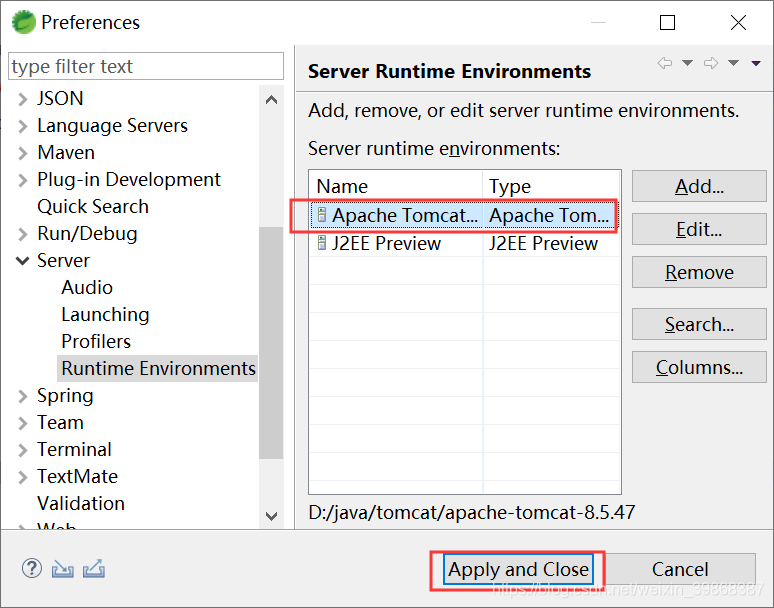Select Validation in the preferences tree
This screenshot has width=774, height=608.
[81, 503]
